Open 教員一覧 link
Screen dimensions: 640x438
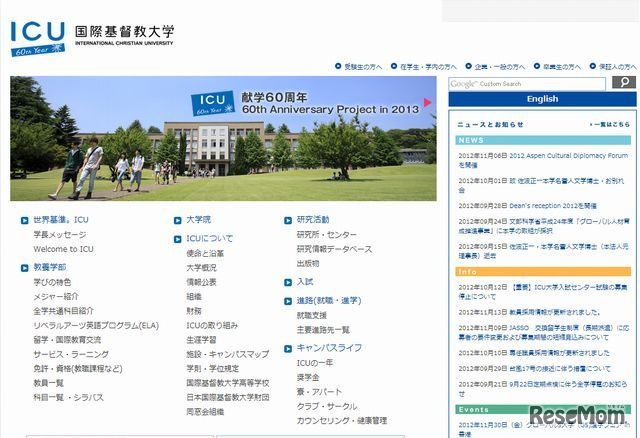(49, 383)
